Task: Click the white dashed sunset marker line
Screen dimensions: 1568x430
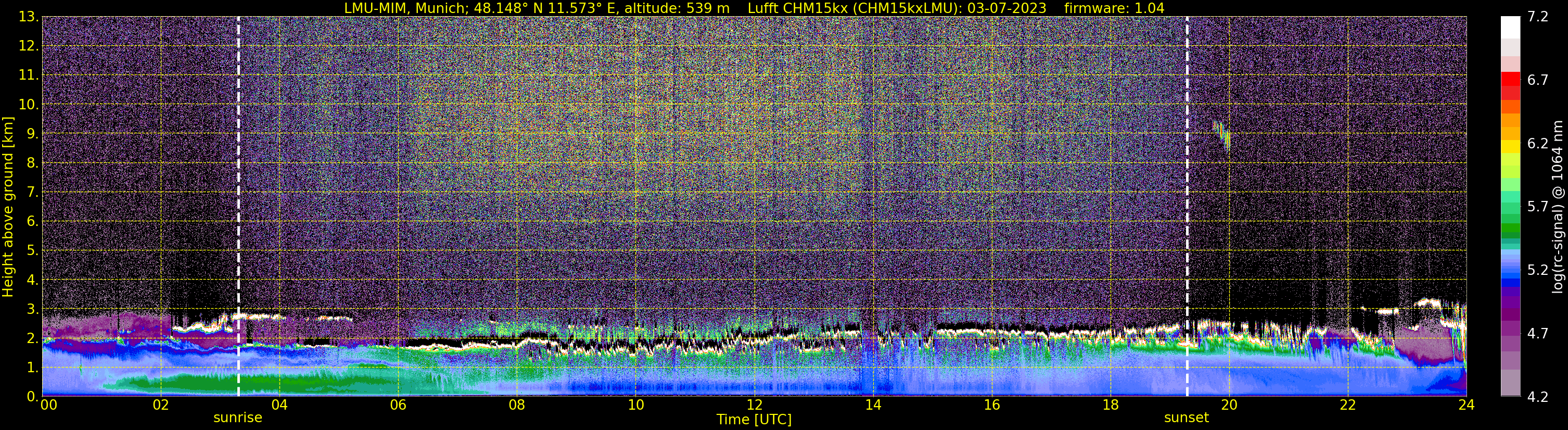Action: (x=1187, y=206)
